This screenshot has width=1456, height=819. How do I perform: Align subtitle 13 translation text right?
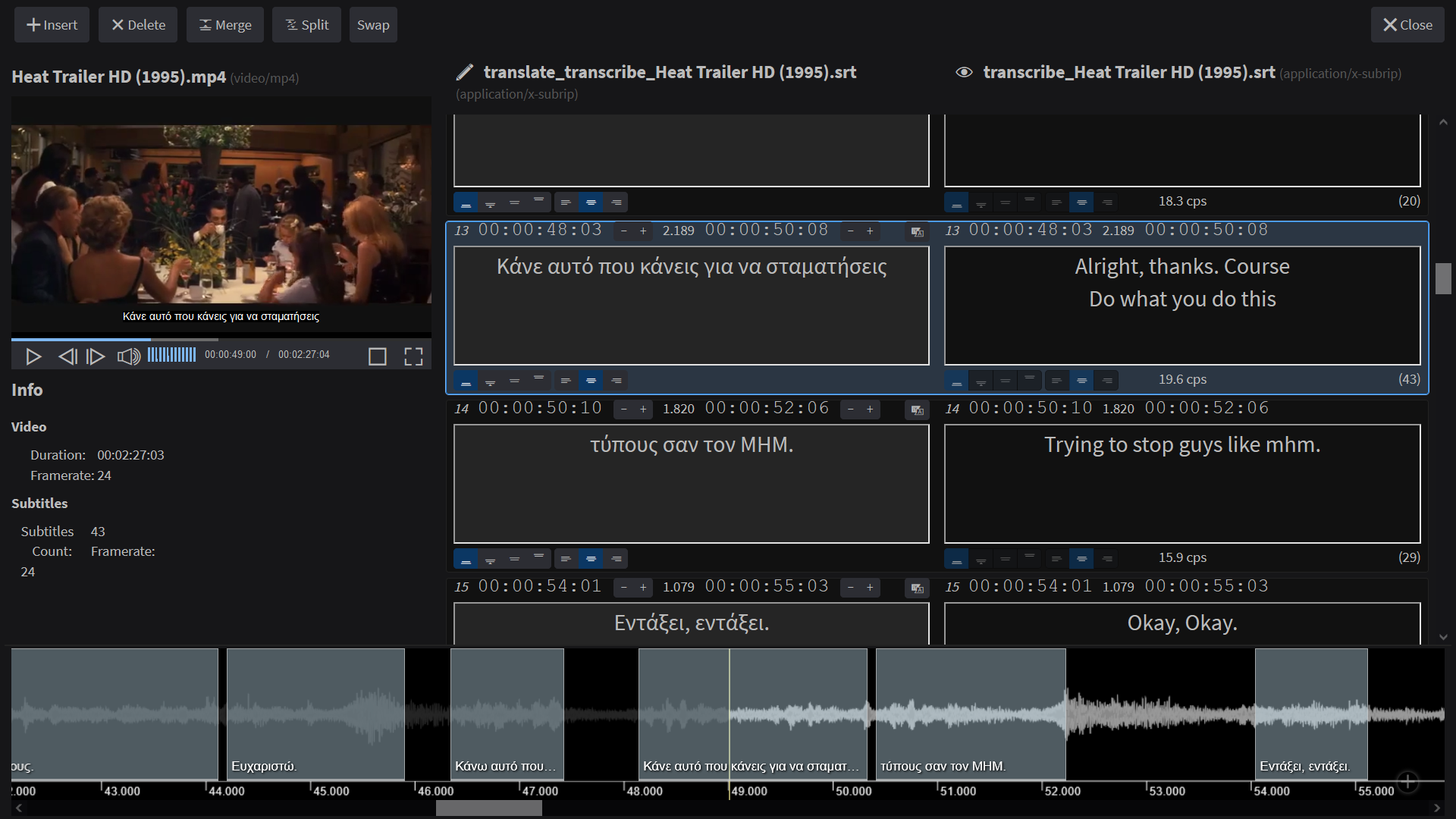click(616, 381)
